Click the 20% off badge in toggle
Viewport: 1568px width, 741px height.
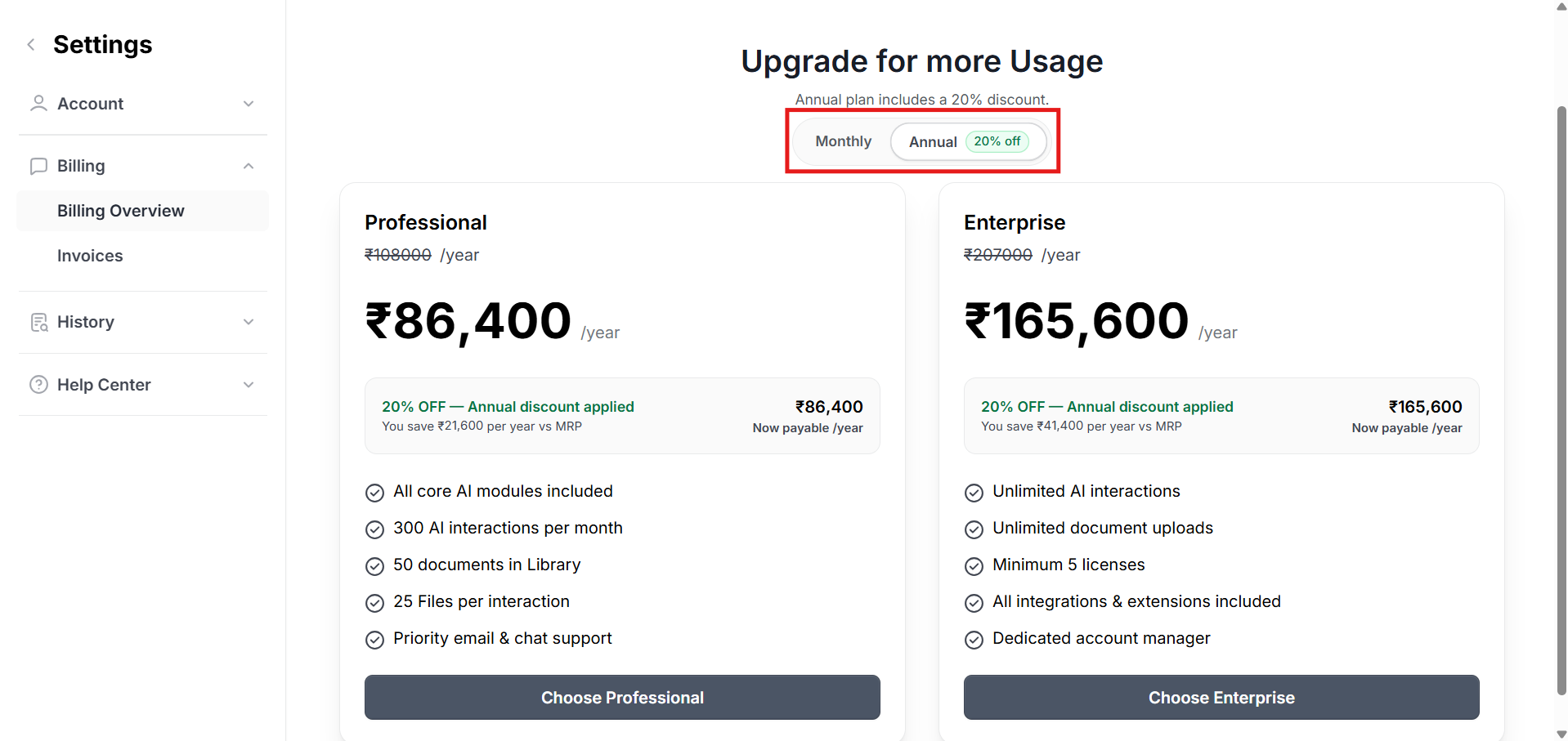point(997,141)
